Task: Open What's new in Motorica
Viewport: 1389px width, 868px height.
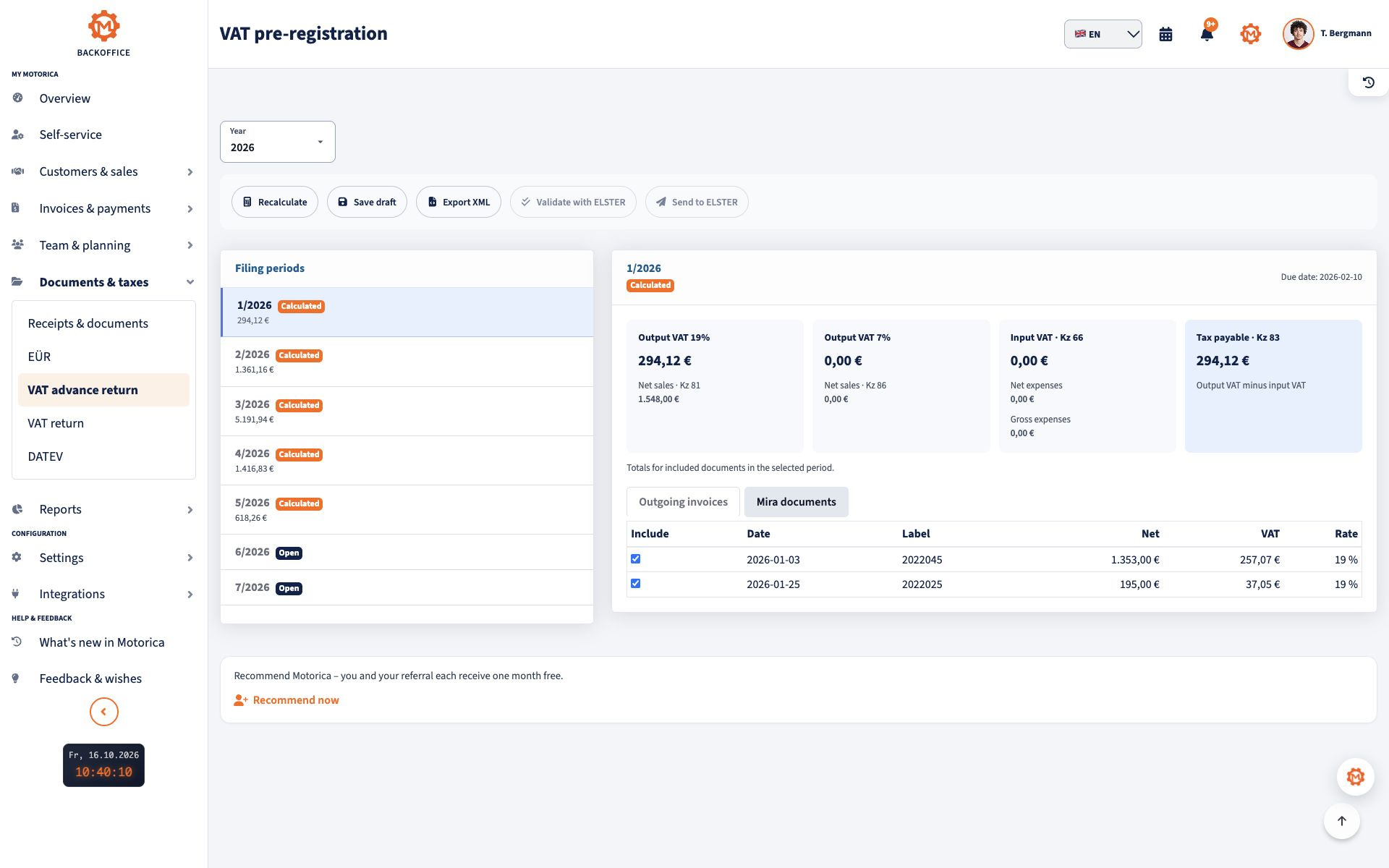Action: [x=103, y=642]
